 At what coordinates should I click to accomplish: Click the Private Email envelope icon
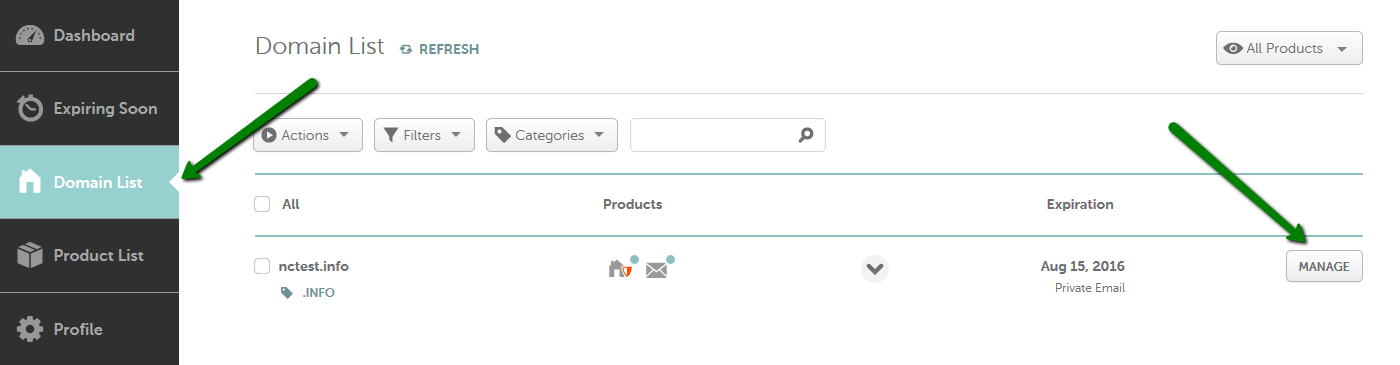click(x=658, y=268)
